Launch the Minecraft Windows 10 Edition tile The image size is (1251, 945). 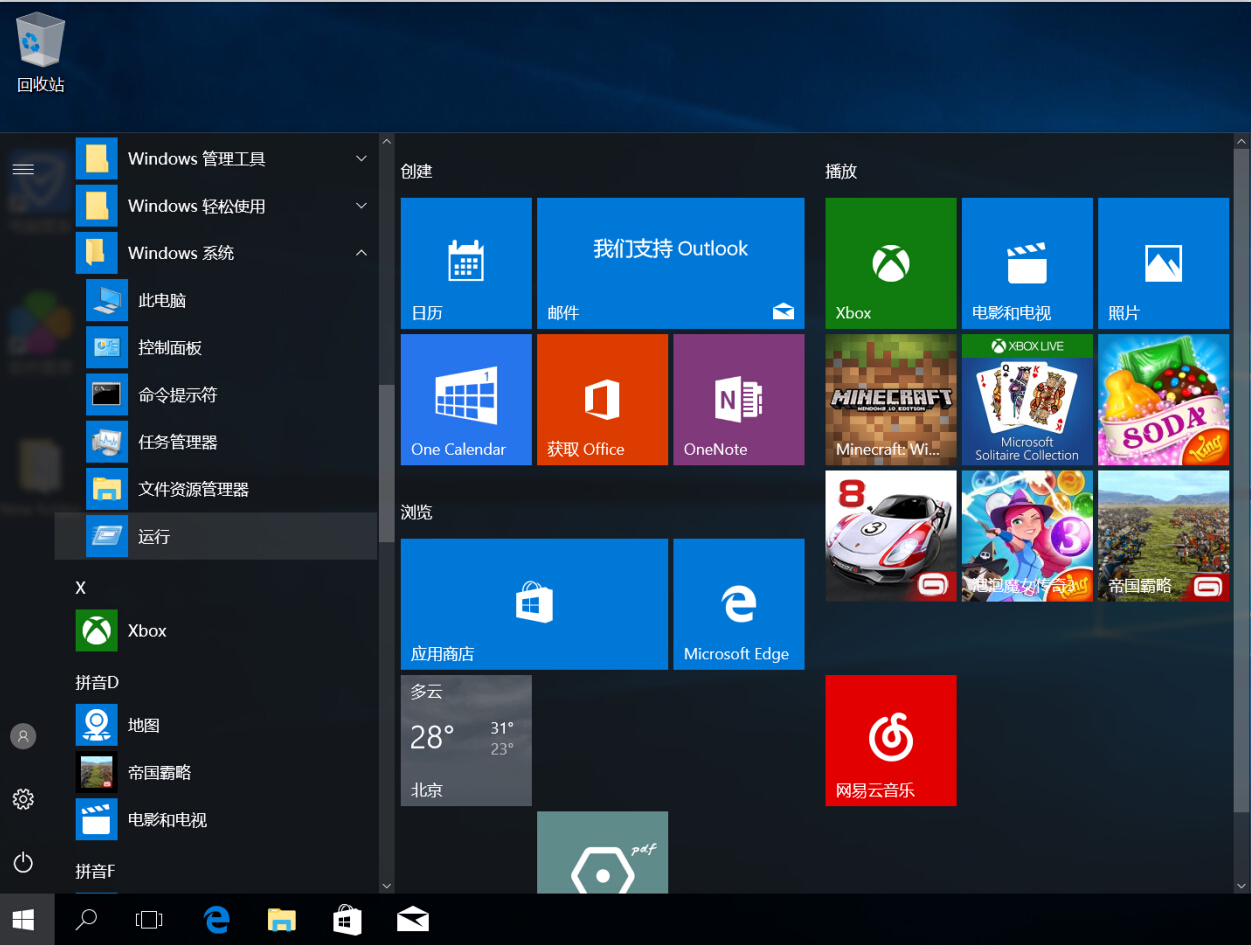(890, 399)
